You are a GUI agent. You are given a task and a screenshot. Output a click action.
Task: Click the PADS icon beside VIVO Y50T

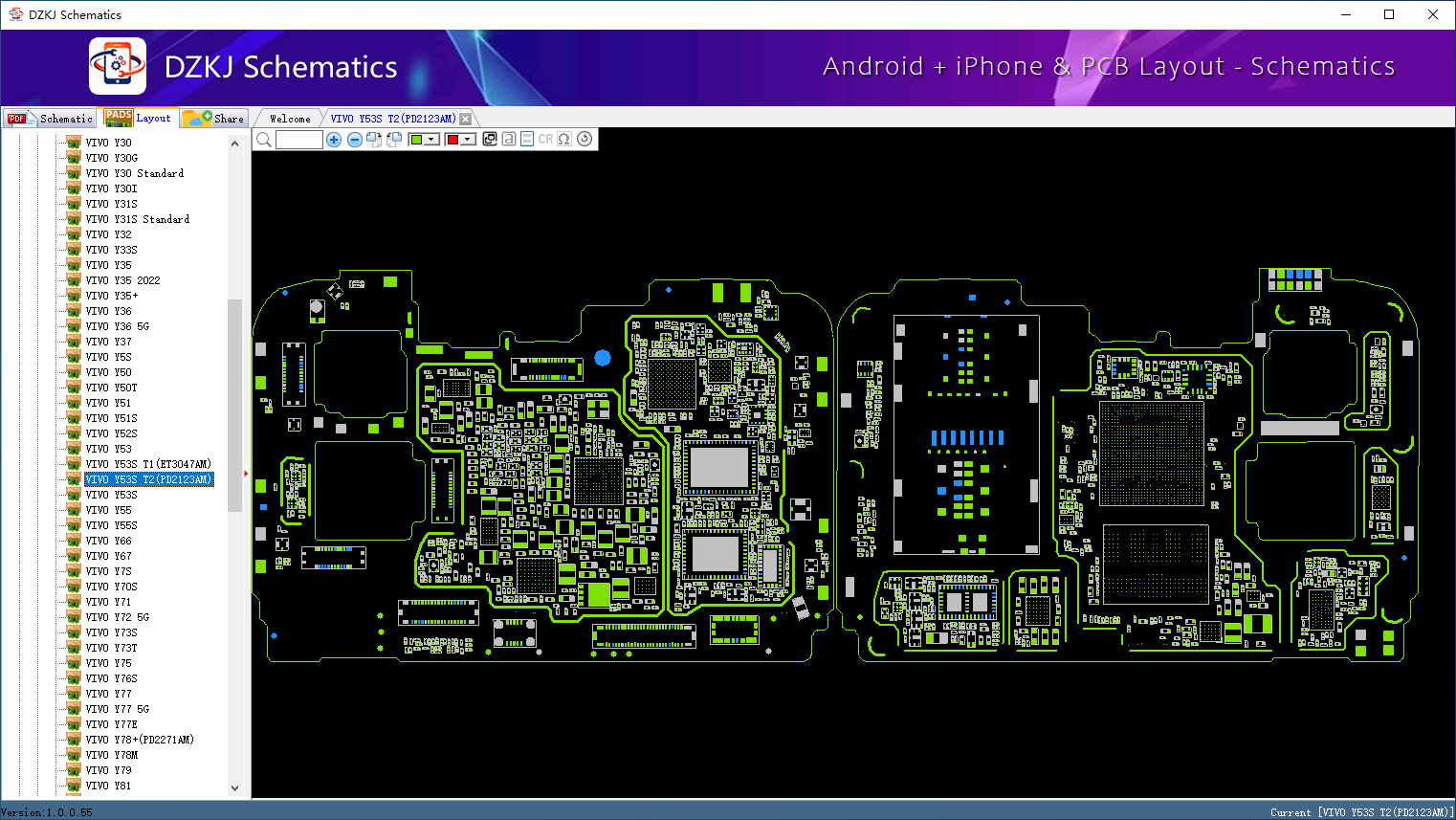coord(74,387)
